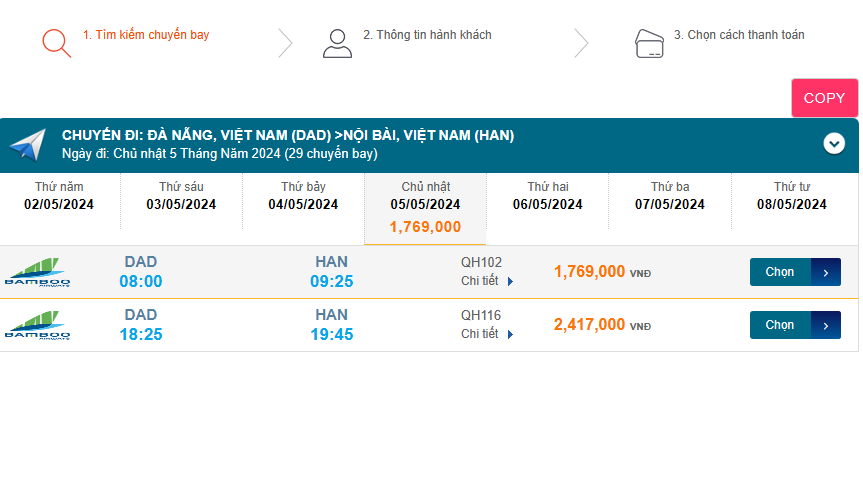Expand Chi tiết for flight QH116

point(487,334)
